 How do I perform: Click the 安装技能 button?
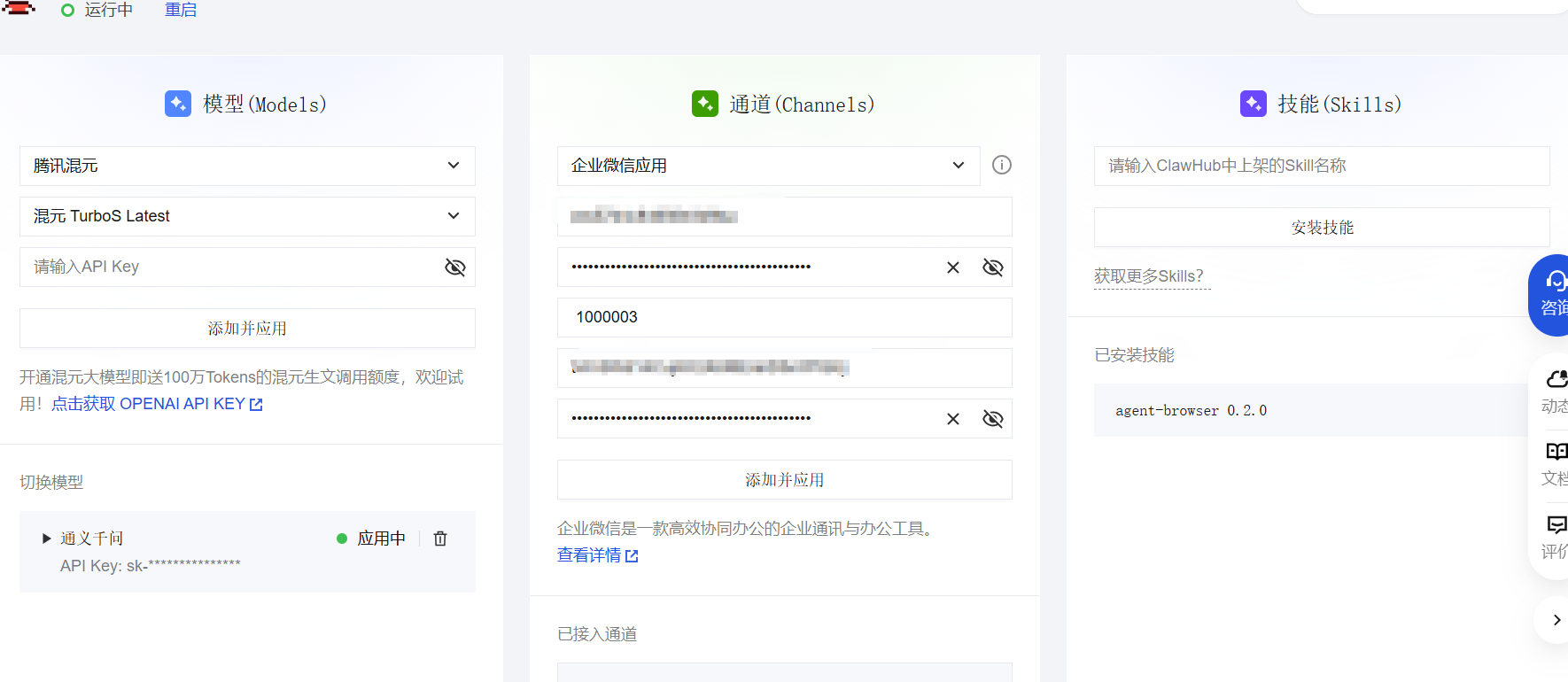click(x=1322, y=227)
